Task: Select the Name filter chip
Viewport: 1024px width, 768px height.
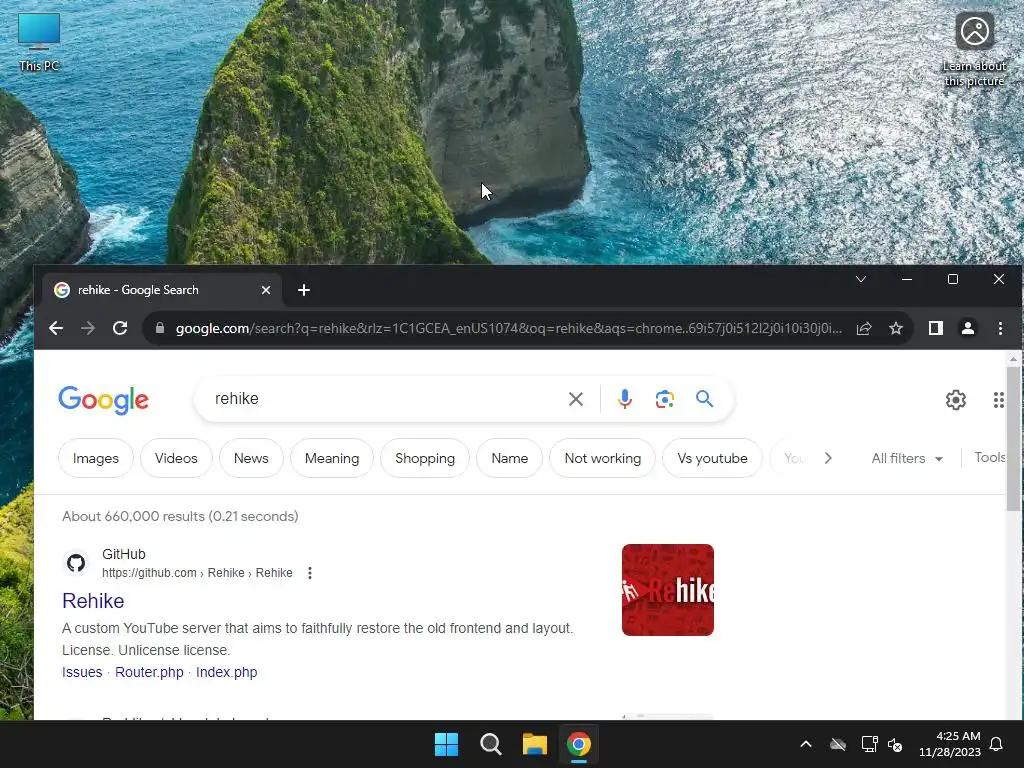Action: click(509, 458)
